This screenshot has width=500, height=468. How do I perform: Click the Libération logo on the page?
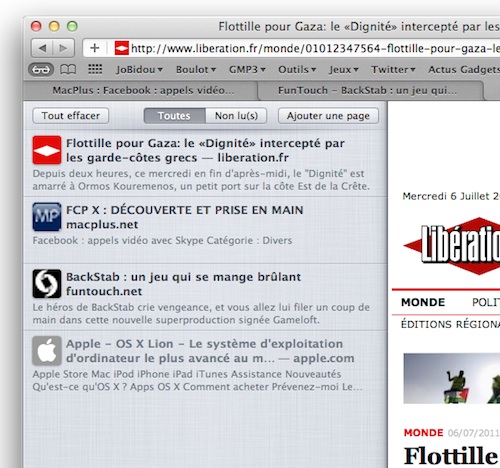click(x=452, y=246)
